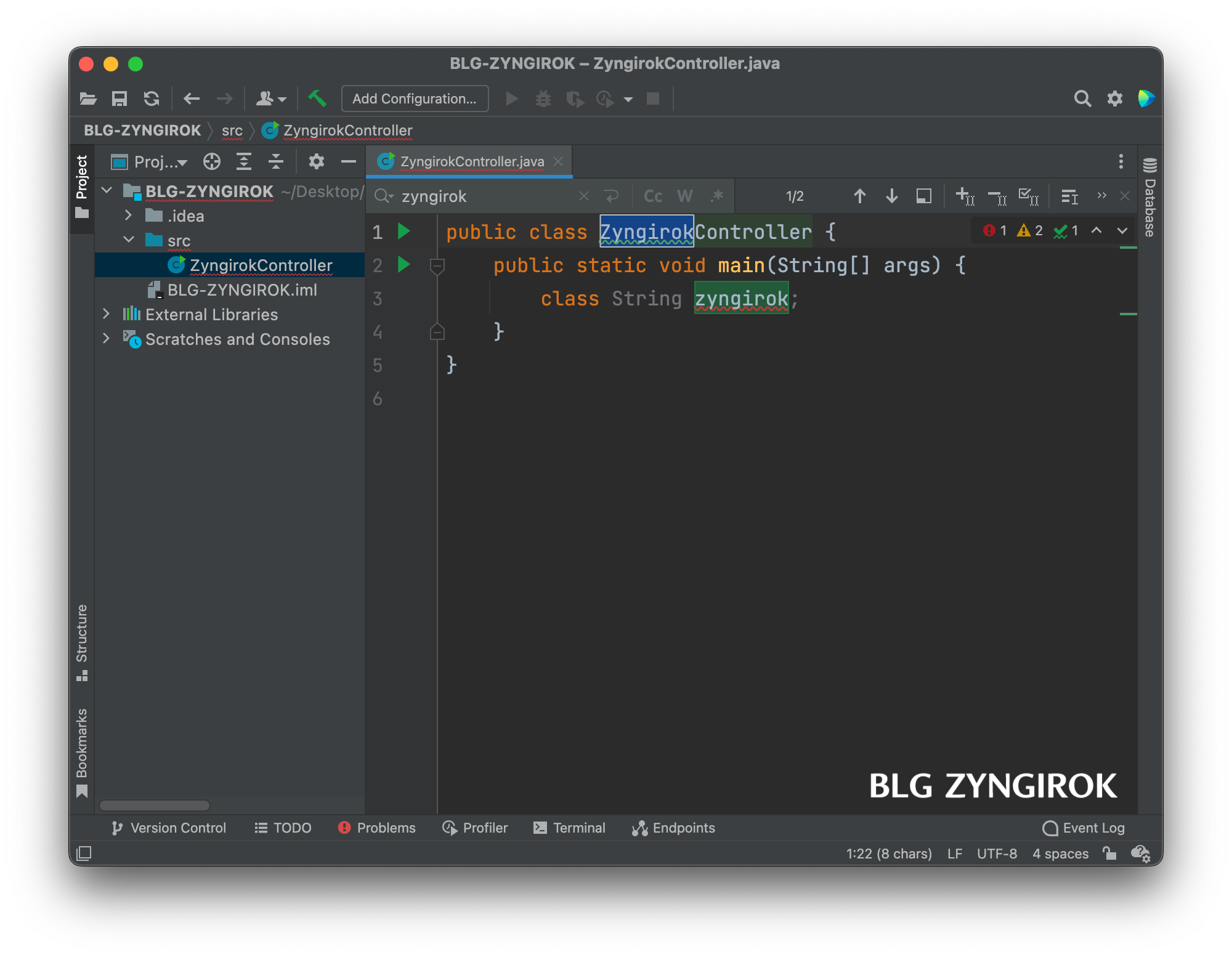Click Expand All icon in Project panel
Viewport: 1232px width, 957px height.
(244, 162)
